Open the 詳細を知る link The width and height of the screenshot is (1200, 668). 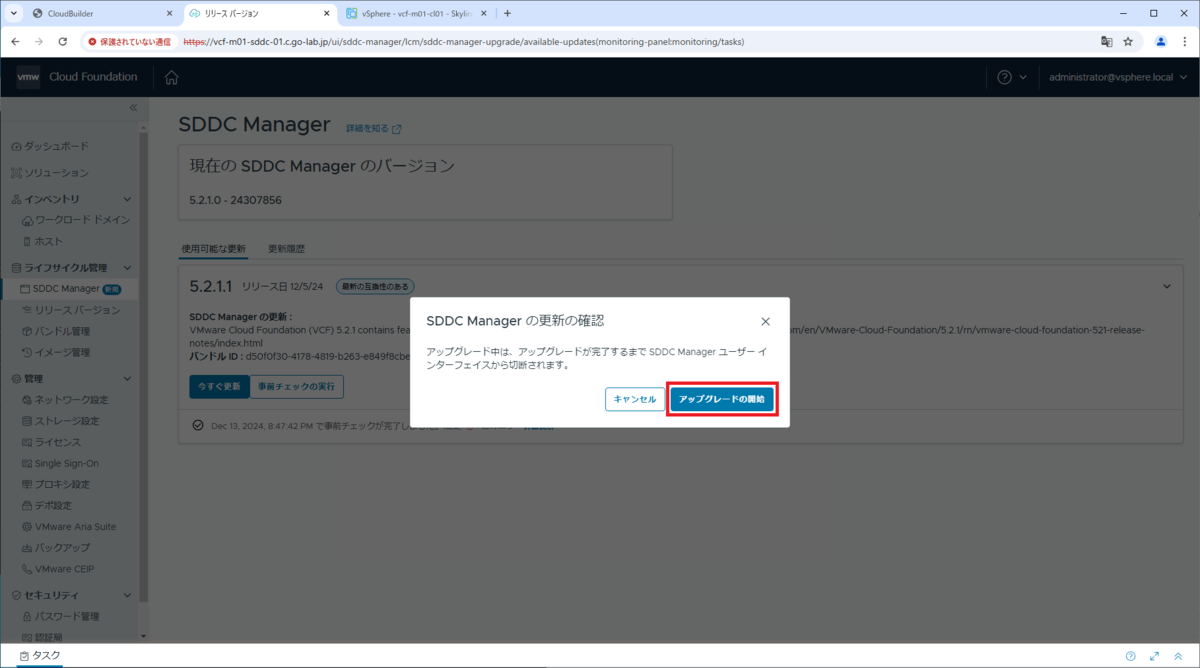373,129
